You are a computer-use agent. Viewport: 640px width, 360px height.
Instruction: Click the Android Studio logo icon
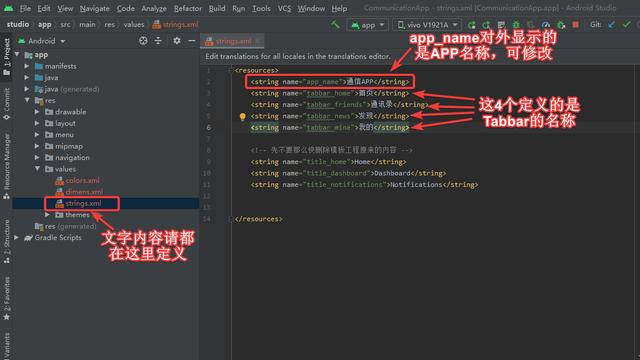(x=8, y=8)
